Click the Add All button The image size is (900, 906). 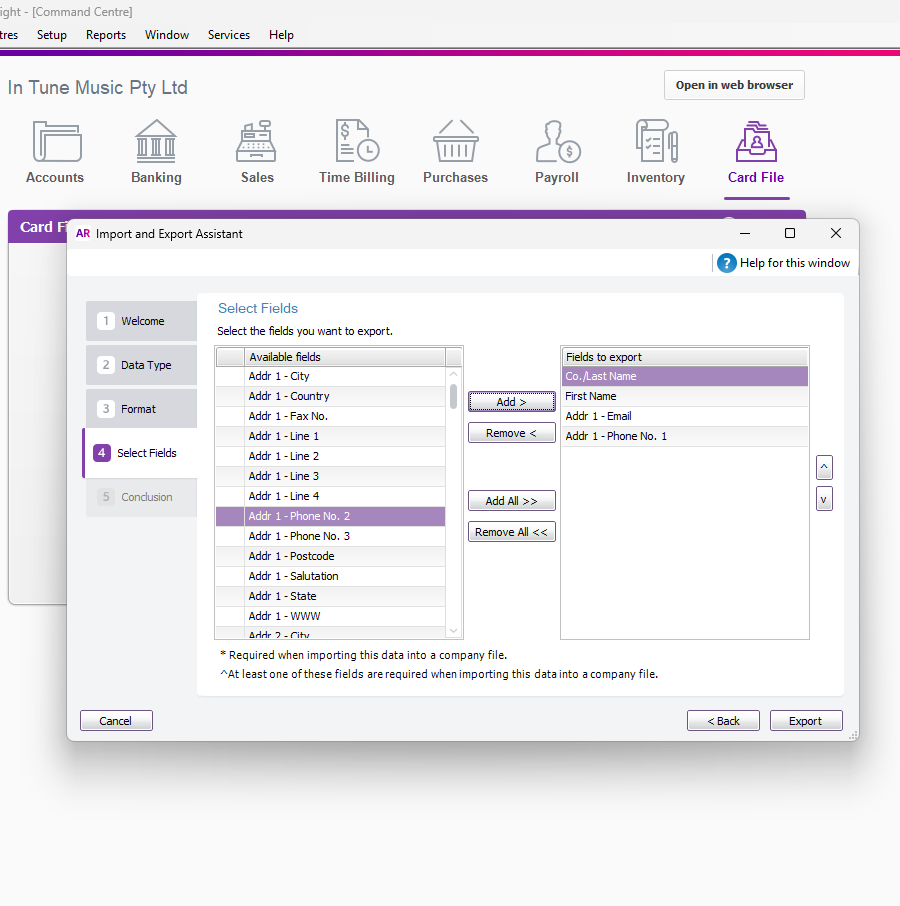(511, 500)
